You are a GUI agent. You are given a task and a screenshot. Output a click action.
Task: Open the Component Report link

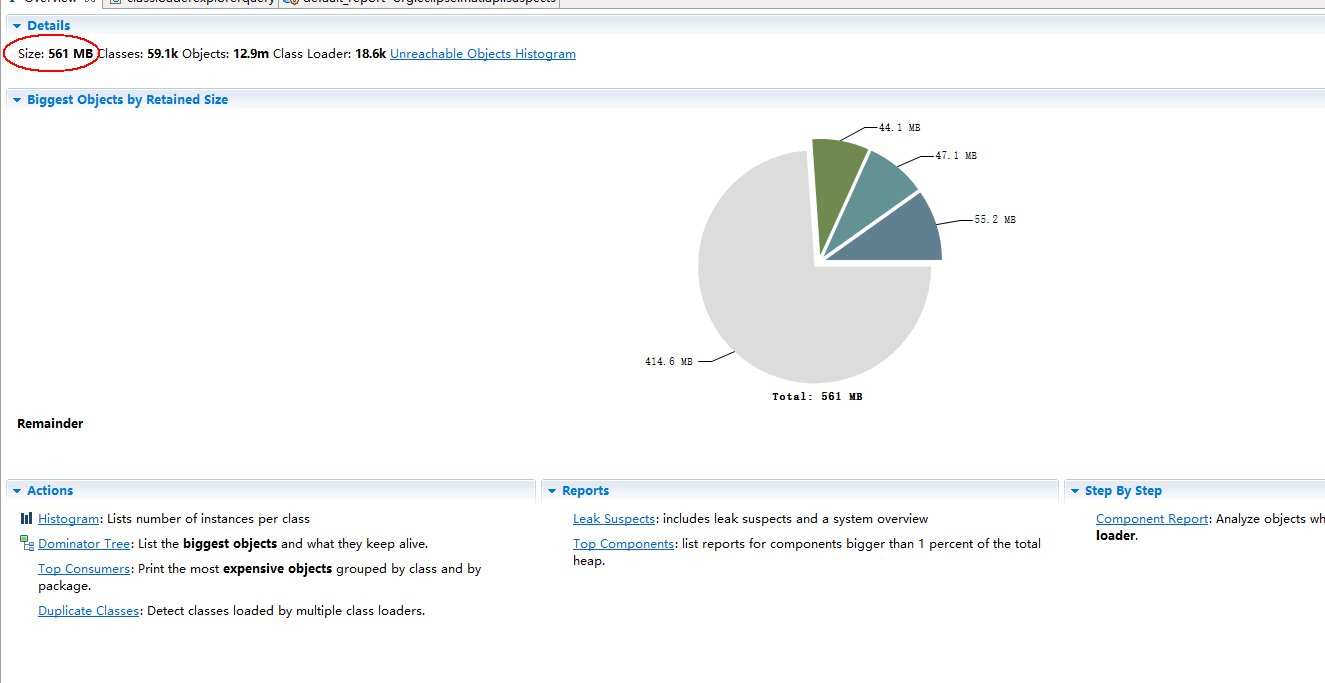pyautogui.click(x=1152, y=519)
